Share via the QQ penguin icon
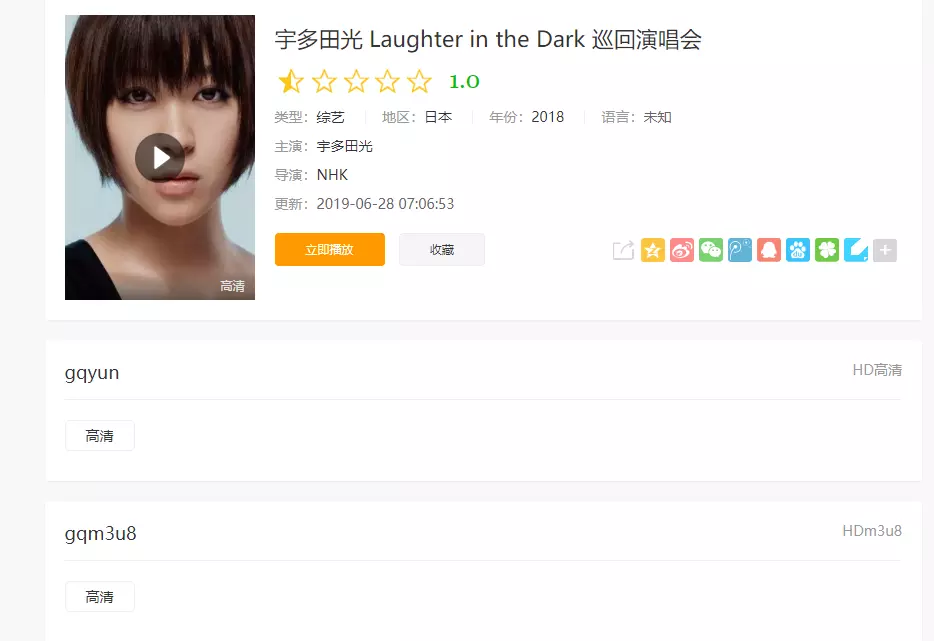Screen dimensions: 934x641 click(769, 250)
